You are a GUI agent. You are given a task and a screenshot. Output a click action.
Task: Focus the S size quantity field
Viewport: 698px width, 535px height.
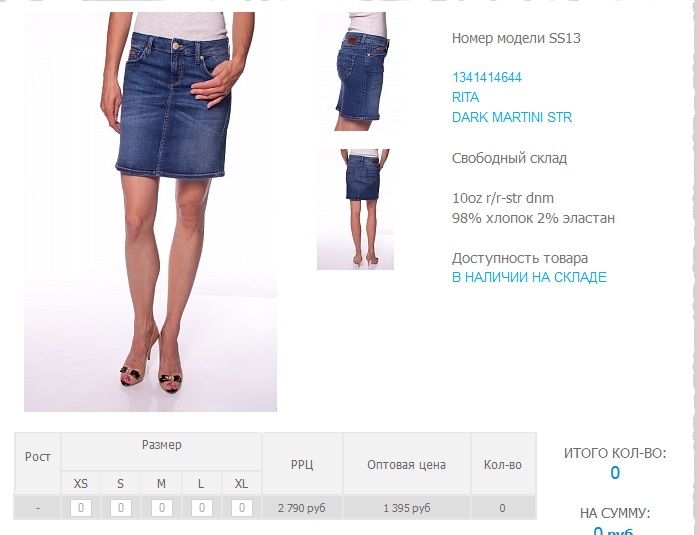pos(121,508)
